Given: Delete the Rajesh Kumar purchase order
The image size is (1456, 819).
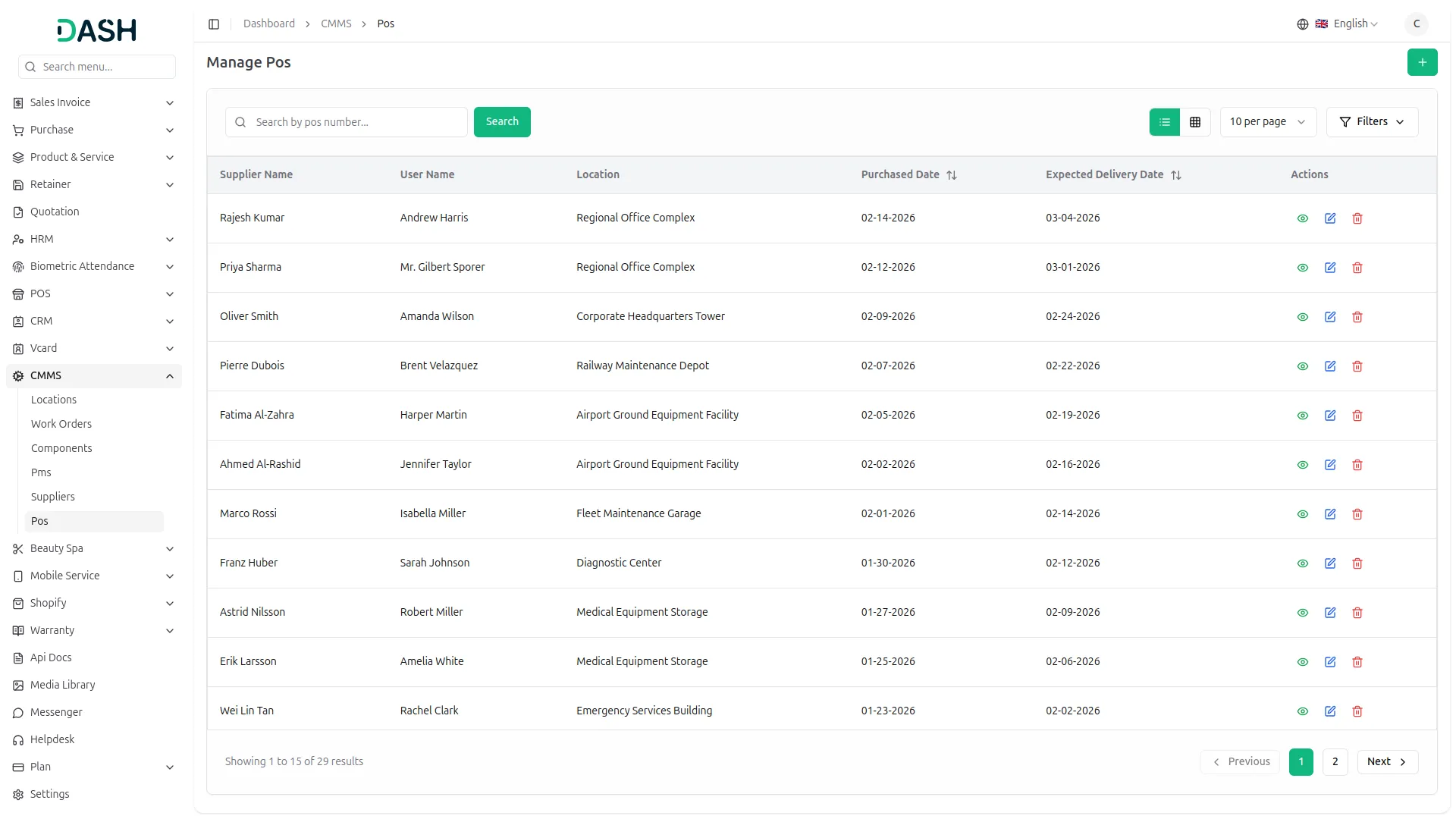Looking at the screenshot, I should click(1357, 218).
